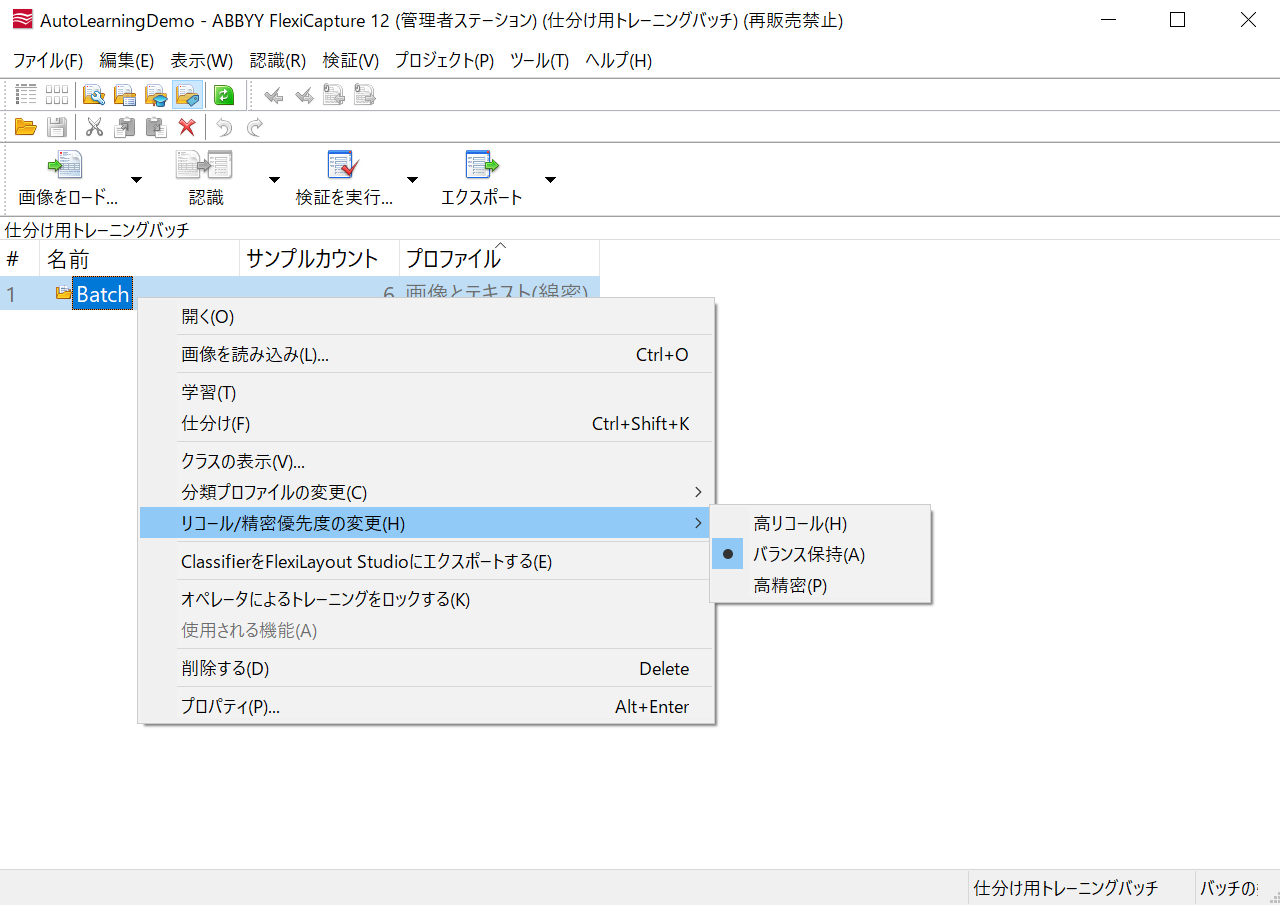The image size is (1280, 905).
Task: Open folder with graduation cap training icon
Action: point(156,95)
